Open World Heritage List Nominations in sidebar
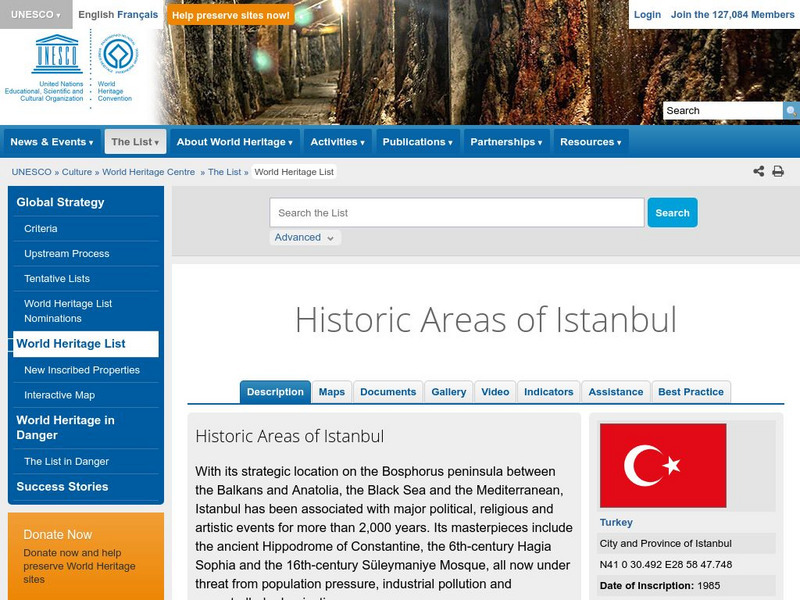 [68, 311]
